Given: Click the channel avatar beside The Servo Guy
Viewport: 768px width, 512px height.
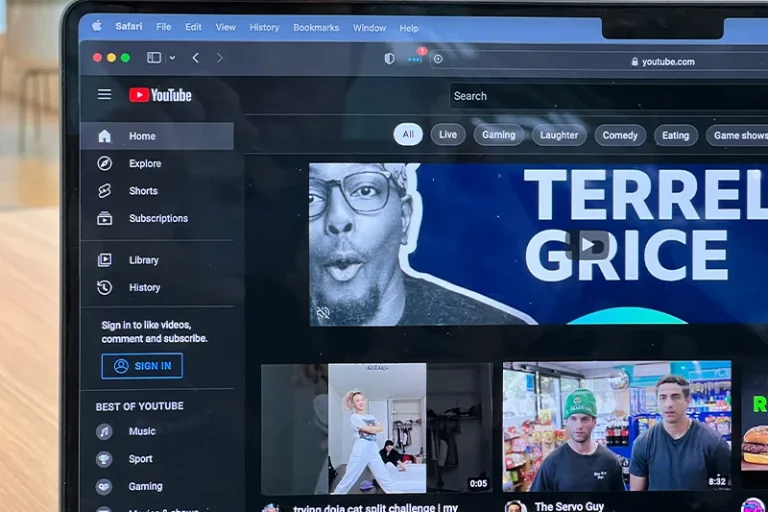Looking at the screenshot, I should (x=515, y=508).
